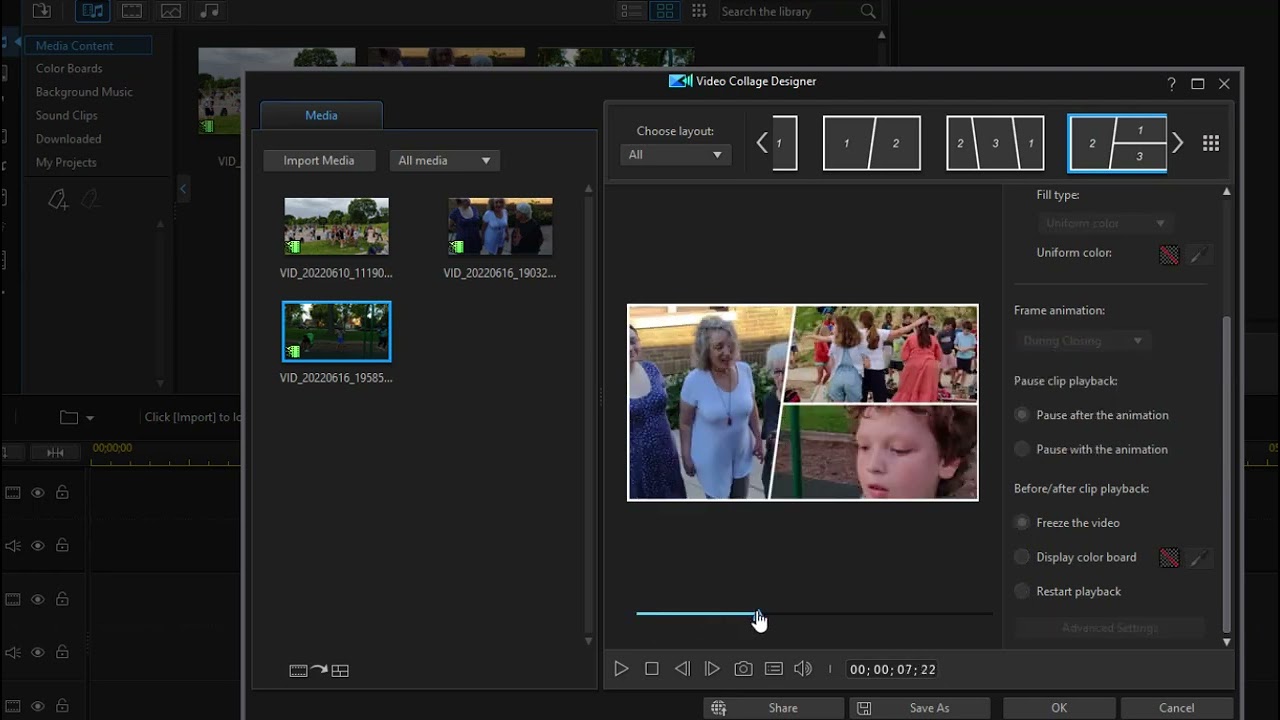The image size is (1280, 720).
Task: Open help in Video Collage Designer
Action: click(x=1172, y=84)
